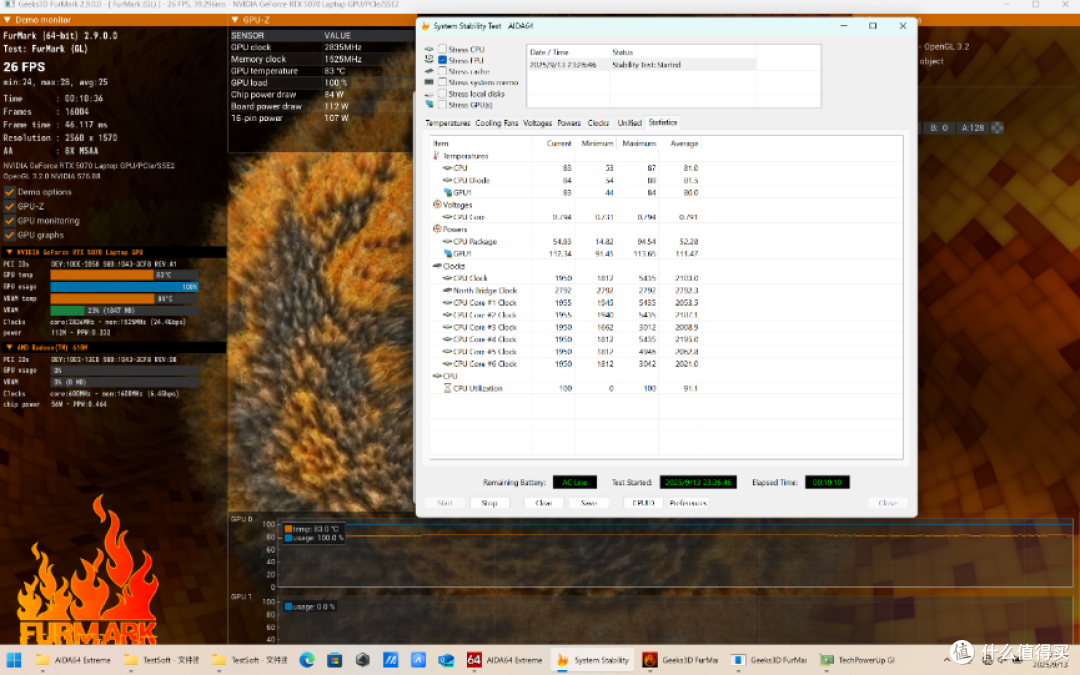
Task: Open the Microsoft Store taskbar icon
Action: 335,660
